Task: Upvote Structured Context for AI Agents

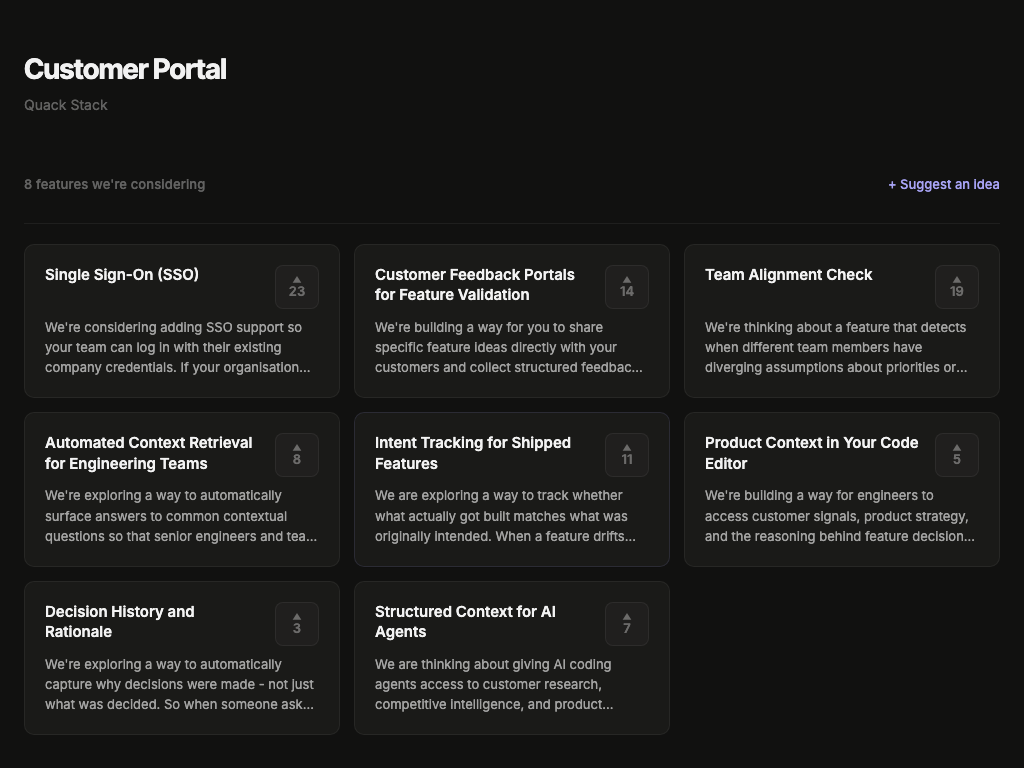Action: click(626, 624)
